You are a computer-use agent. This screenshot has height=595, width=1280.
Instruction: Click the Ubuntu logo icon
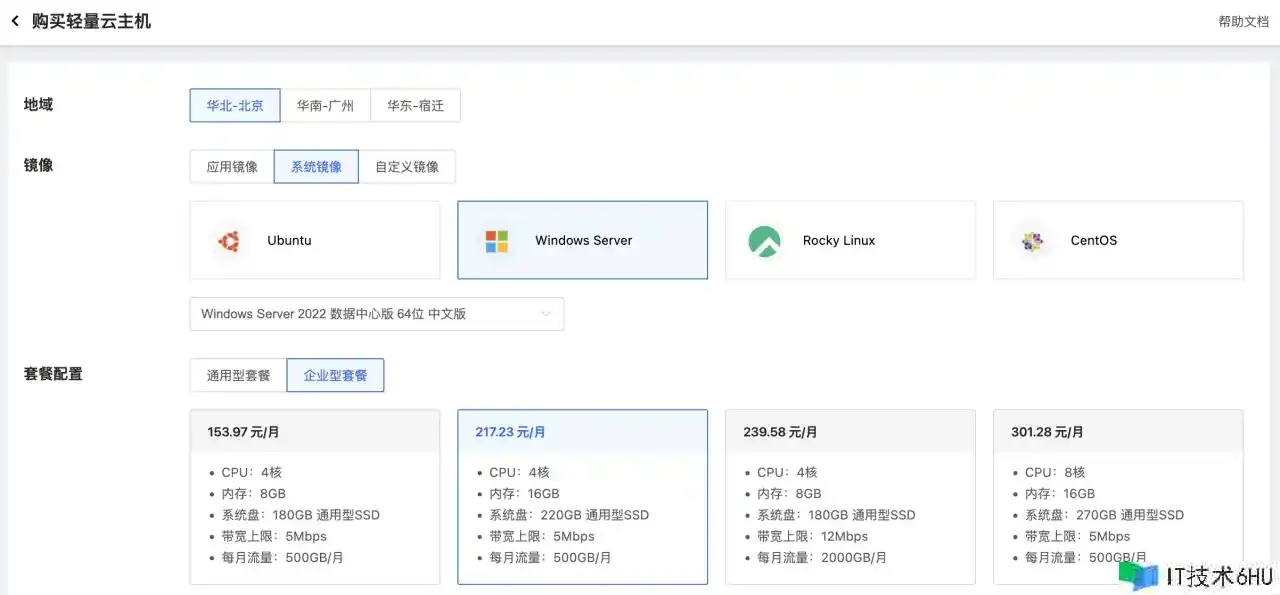coord(229,241)
